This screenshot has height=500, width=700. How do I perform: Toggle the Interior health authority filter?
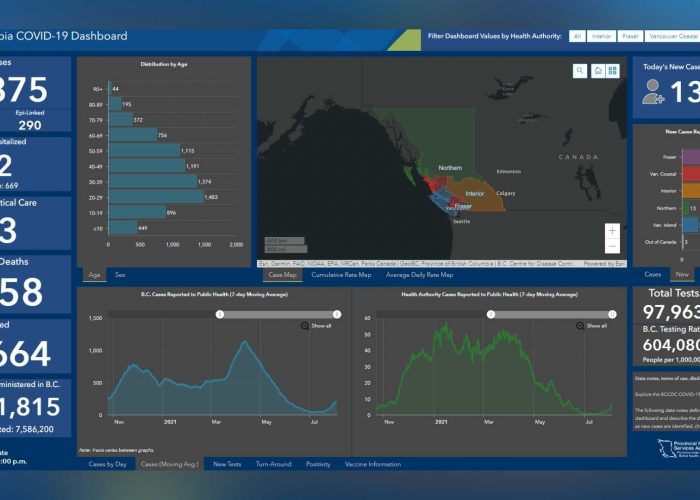point(603,36)
